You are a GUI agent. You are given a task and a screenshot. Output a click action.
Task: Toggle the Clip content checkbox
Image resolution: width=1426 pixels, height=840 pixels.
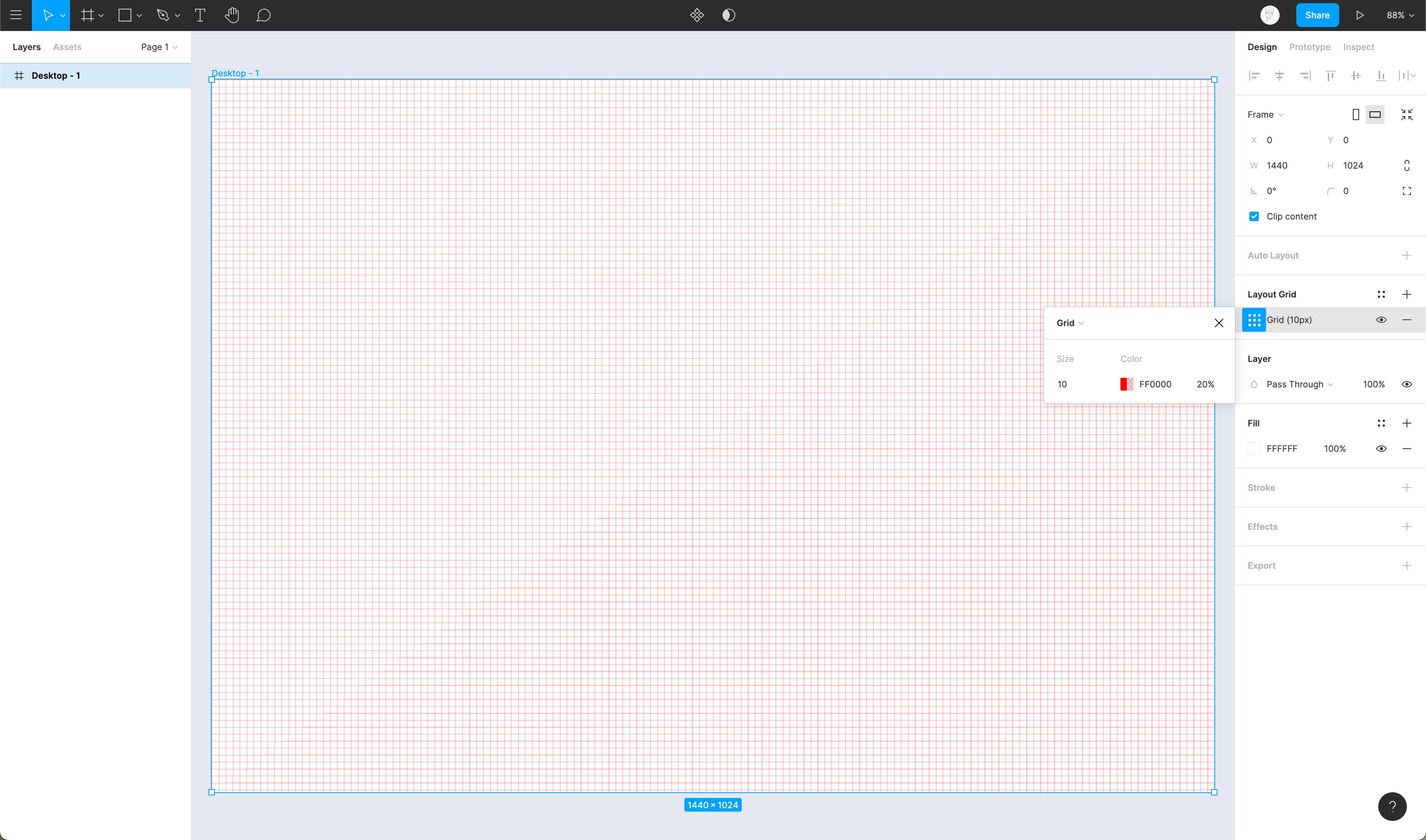[1254, 216]
